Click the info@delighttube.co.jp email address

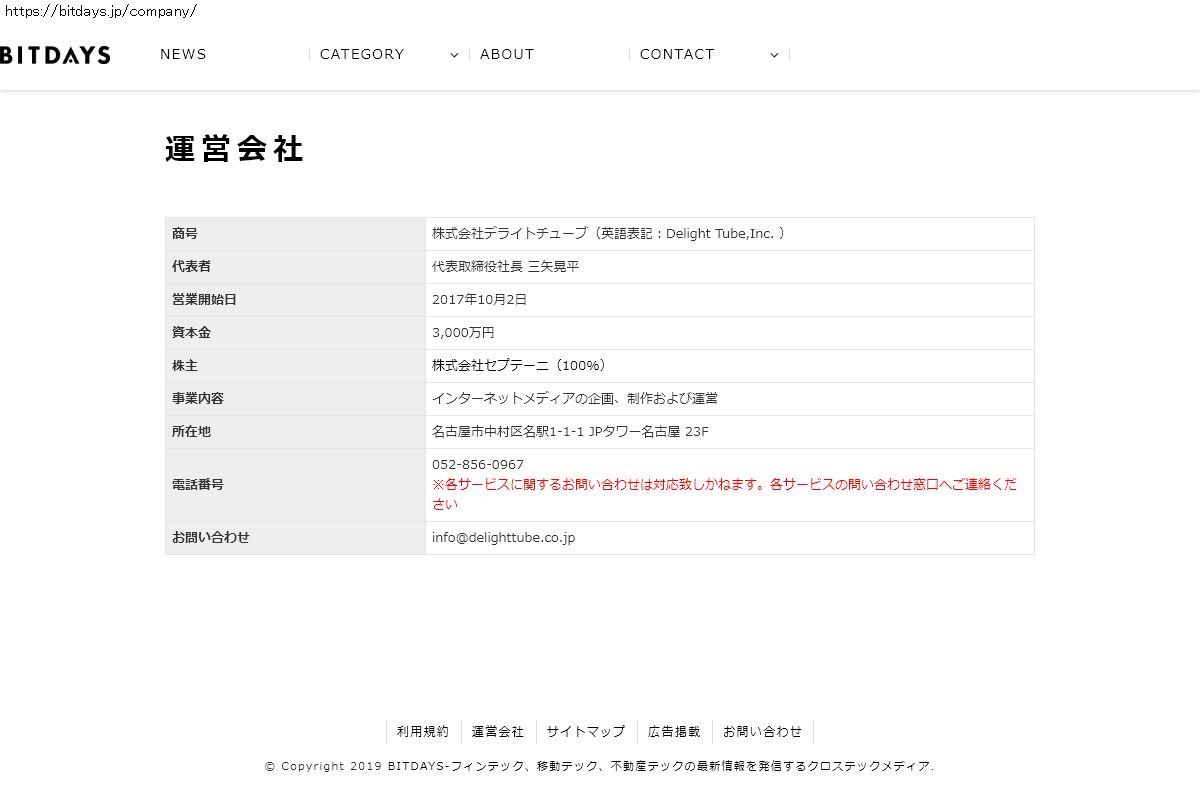503,538
